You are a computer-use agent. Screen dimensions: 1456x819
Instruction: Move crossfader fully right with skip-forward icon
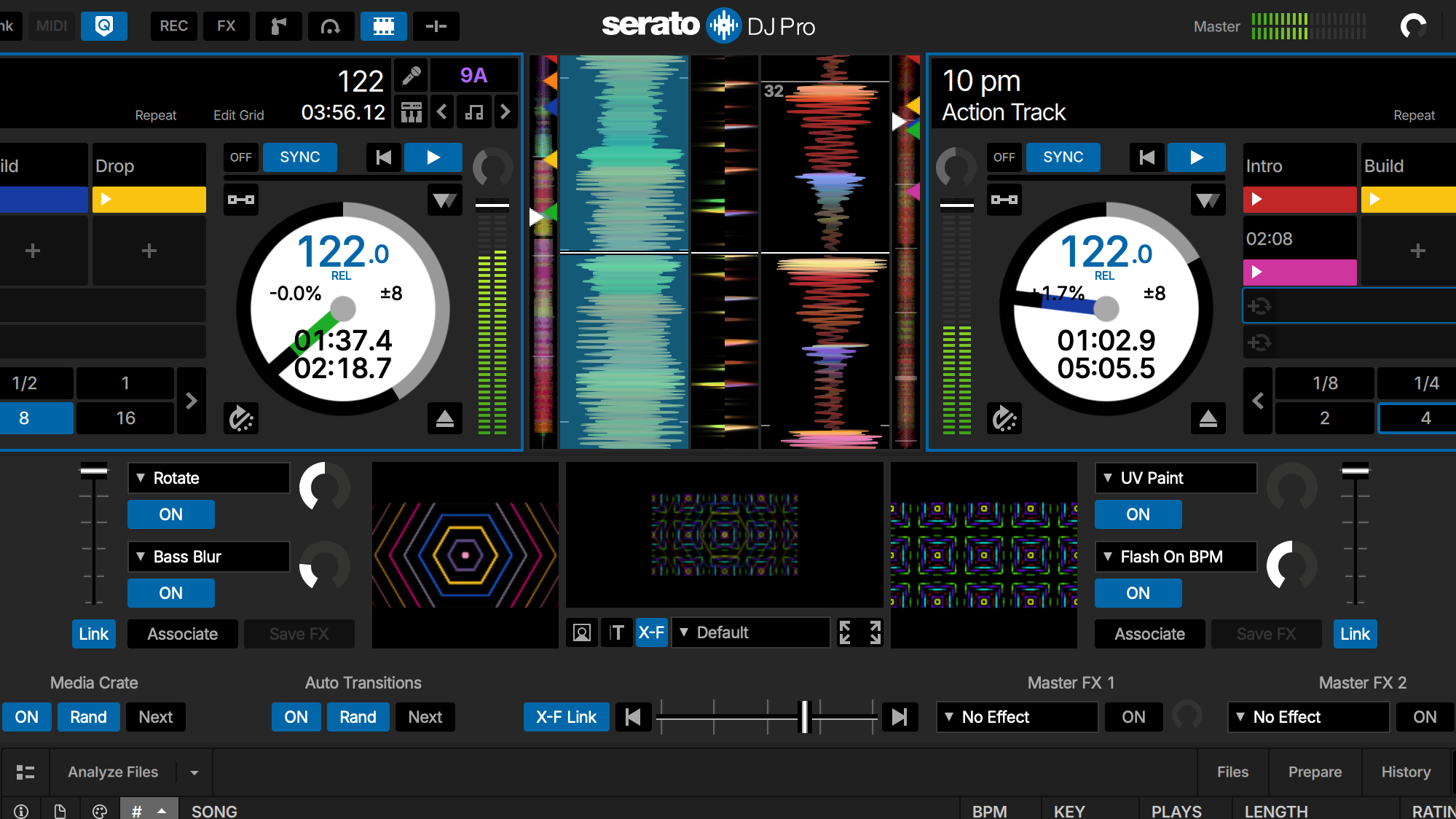point(900,717)
